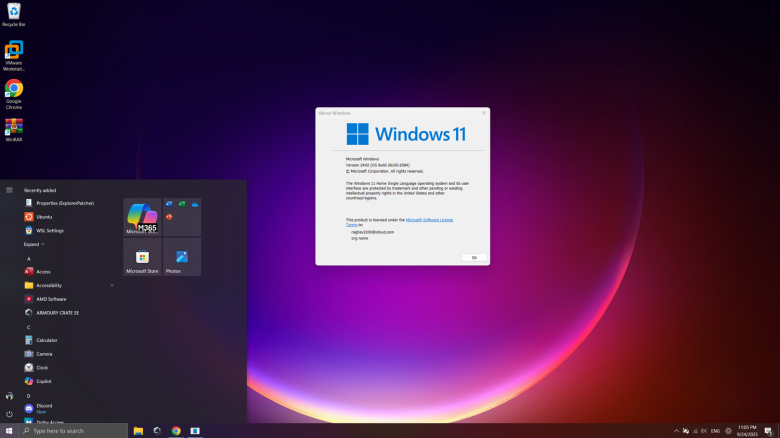Open Google Chrome desktop shortcut
780x438 pixels.
point(14,90)
